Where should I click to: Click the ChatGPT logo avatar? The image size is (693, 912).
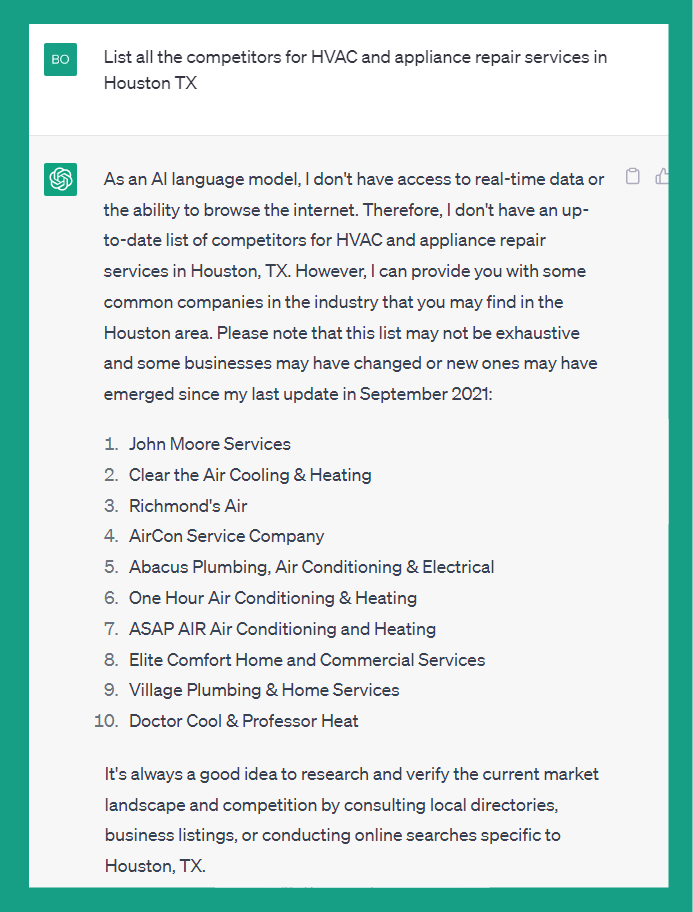coord(61,179)
